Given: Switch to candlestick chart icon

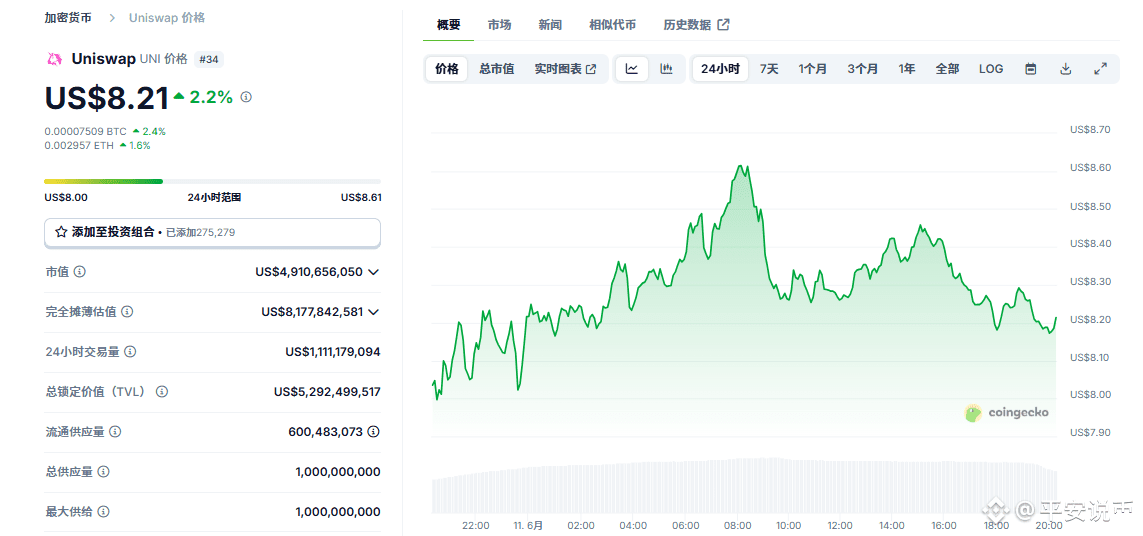Looking at the screenshot, I should point(666,69).
